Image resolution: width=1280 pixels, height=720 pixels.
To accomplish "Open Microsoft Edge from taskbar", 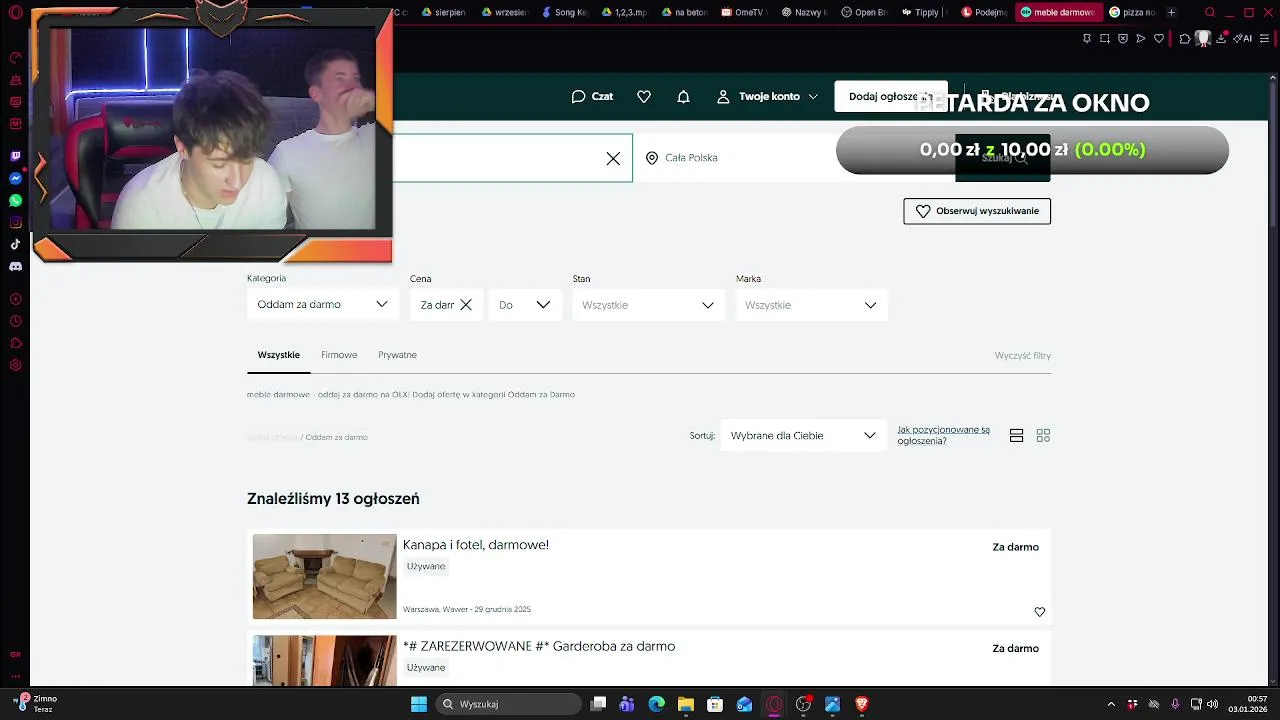I will click(x=656, y=704).
